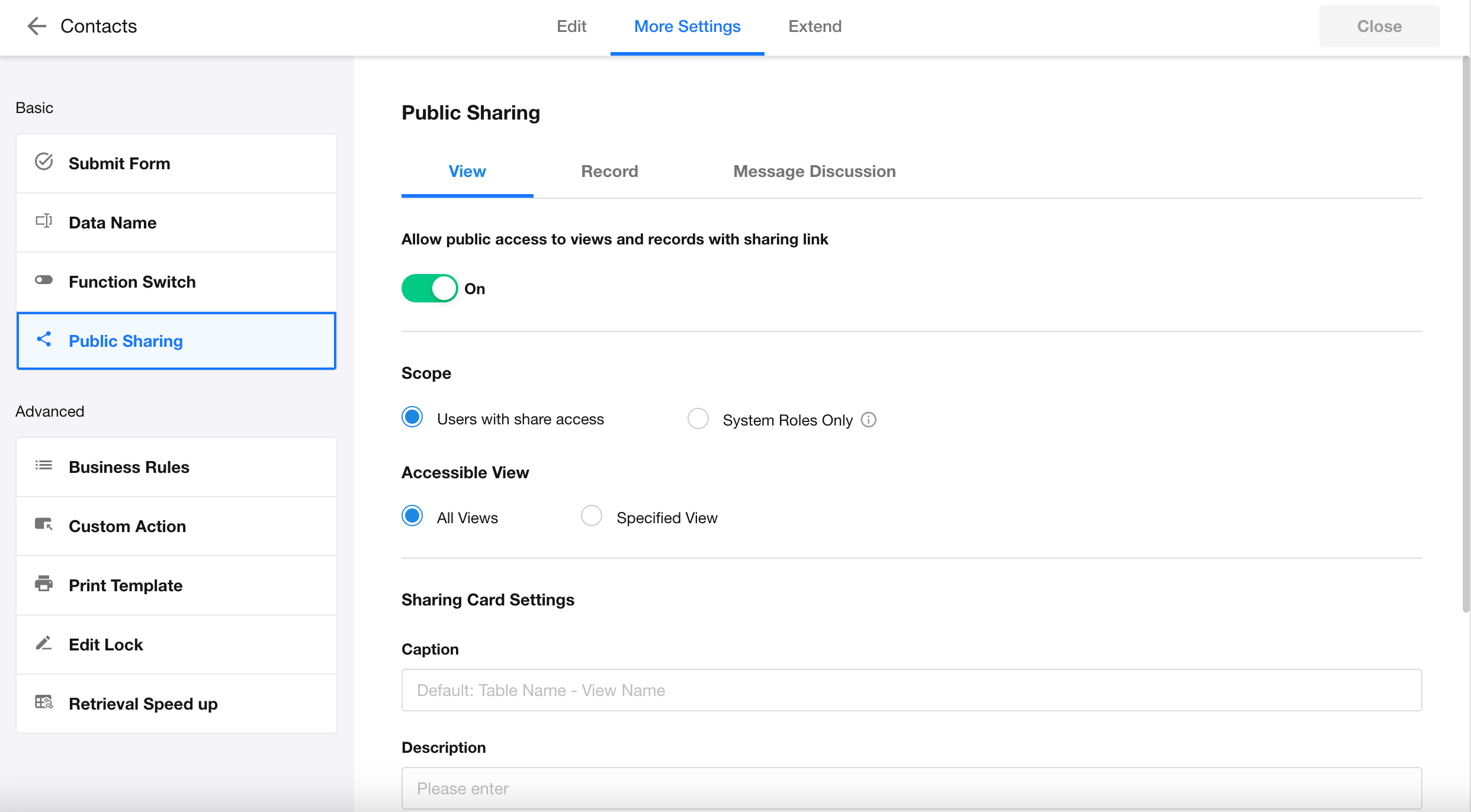Select Users with share access radio
Image resolution: width=1471 pixels, height=812 pixels.
point(412,417)
